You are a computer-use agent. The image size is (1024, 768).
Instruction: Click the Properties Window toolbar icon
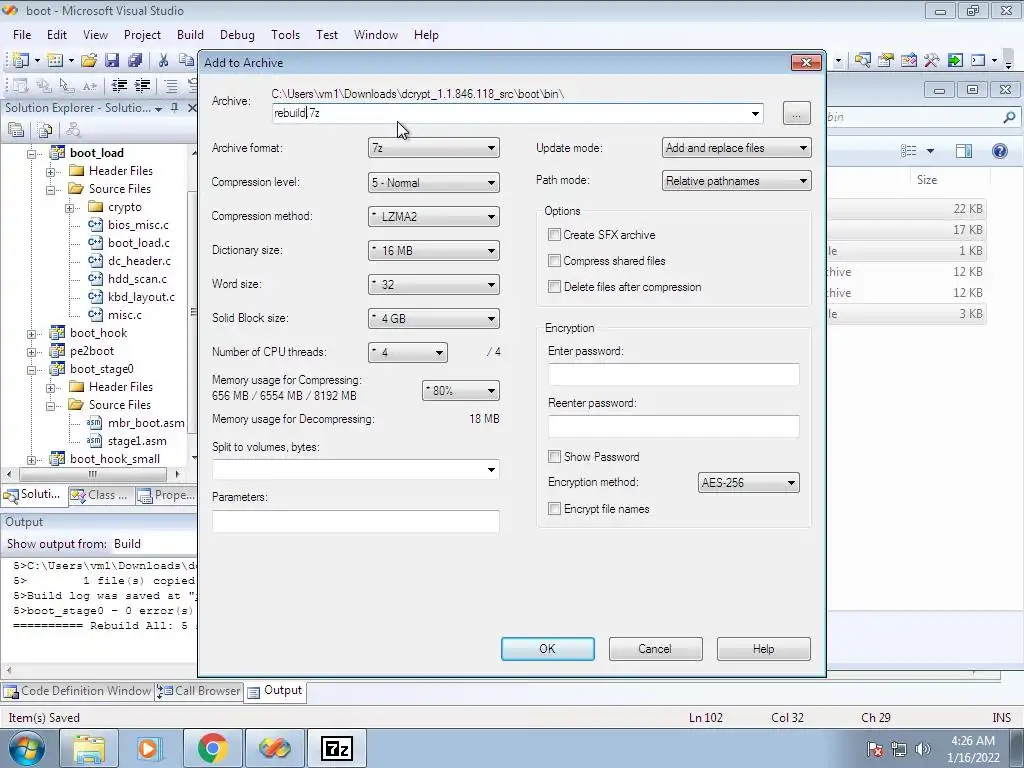[x=886, y=61]
